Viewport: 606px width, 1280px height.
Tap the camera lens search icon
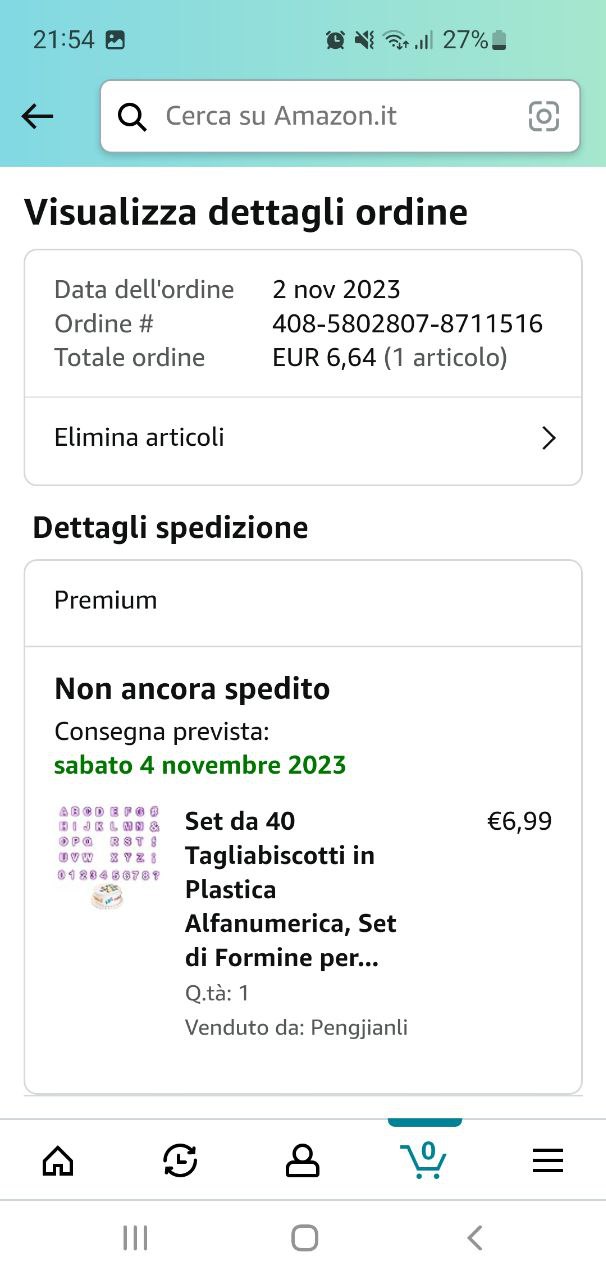(x=543, y=117)
